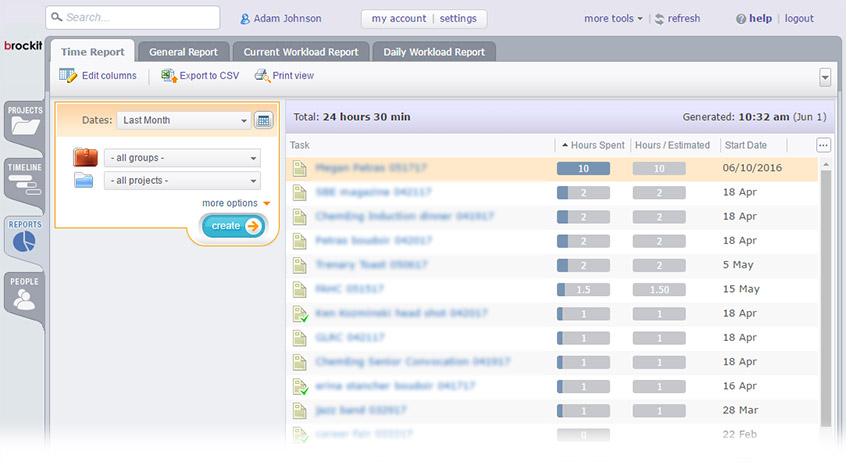Switch to Current Workload Report tab
The width and height of the screenshot is (846, 462).
301,52
